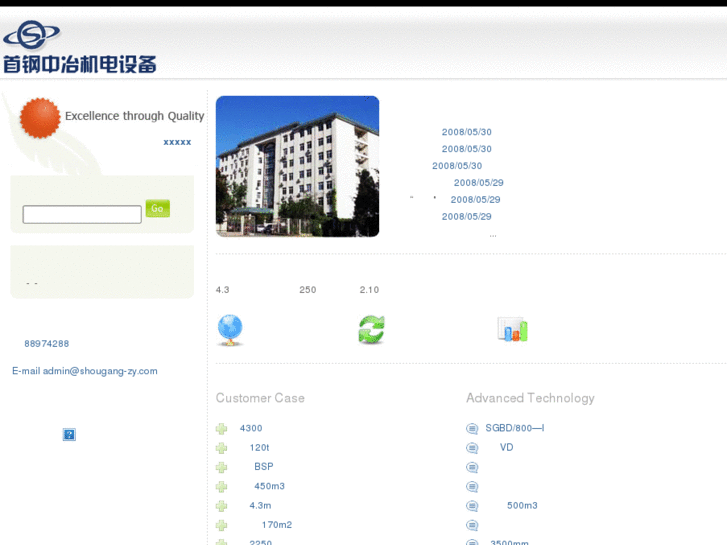Click the plus icon beside 170m2

pyautogui.click(x=222, y=525)
